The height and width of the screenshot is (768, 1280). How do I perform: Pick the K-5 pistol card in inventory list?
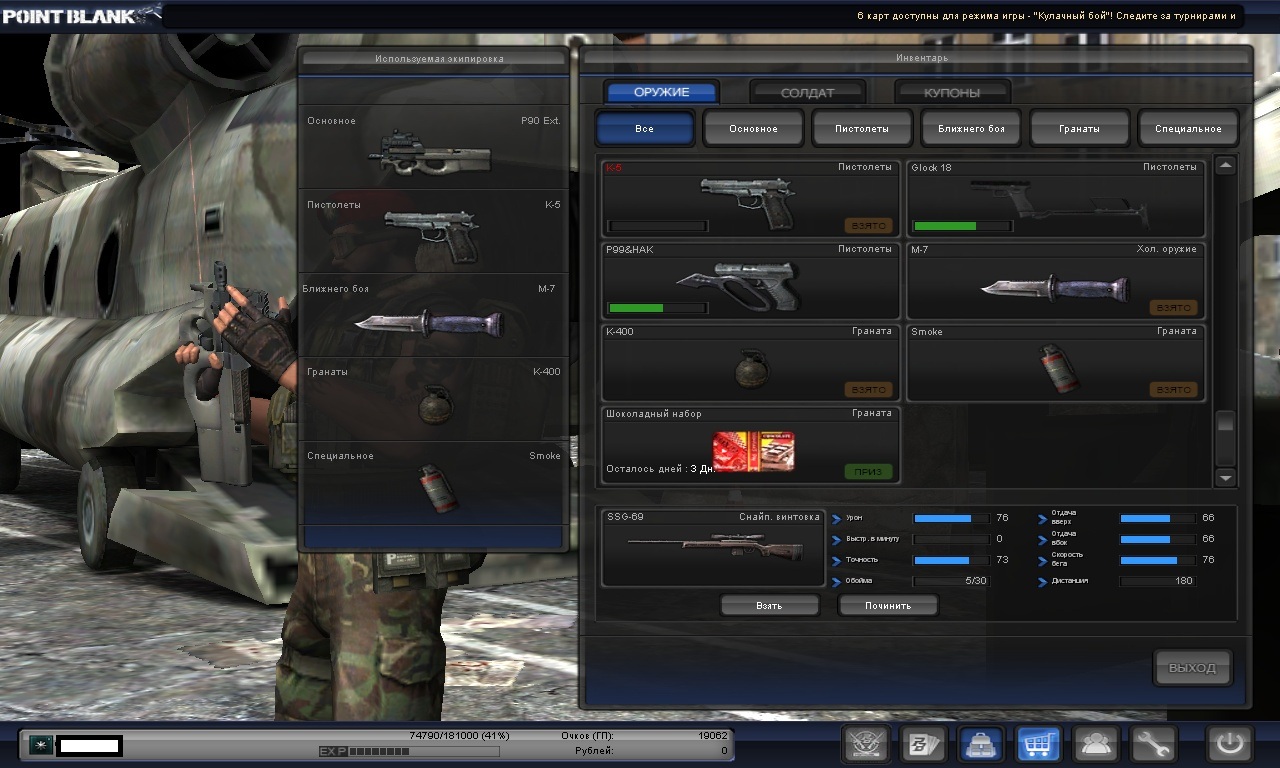tap(750, 198)
